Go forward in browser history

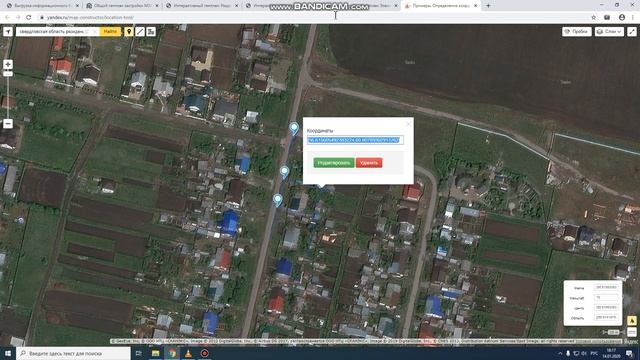click(x=18, y=17)
